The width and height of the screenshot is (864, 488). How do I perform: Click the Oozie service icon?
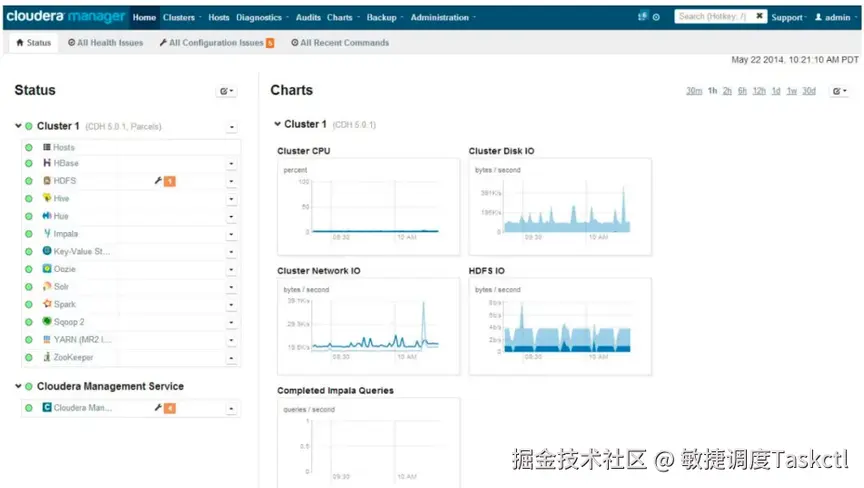coord(47,269)
